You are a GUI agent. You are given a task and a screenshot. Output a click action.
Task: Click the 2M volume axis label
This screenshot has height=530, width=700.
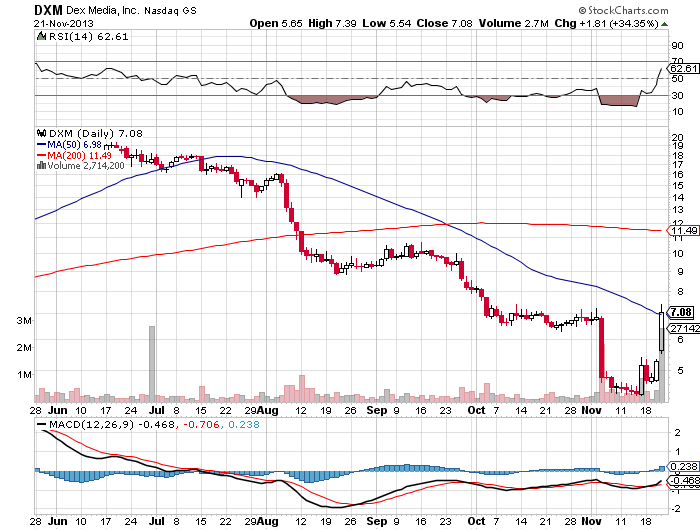[24, 347]
